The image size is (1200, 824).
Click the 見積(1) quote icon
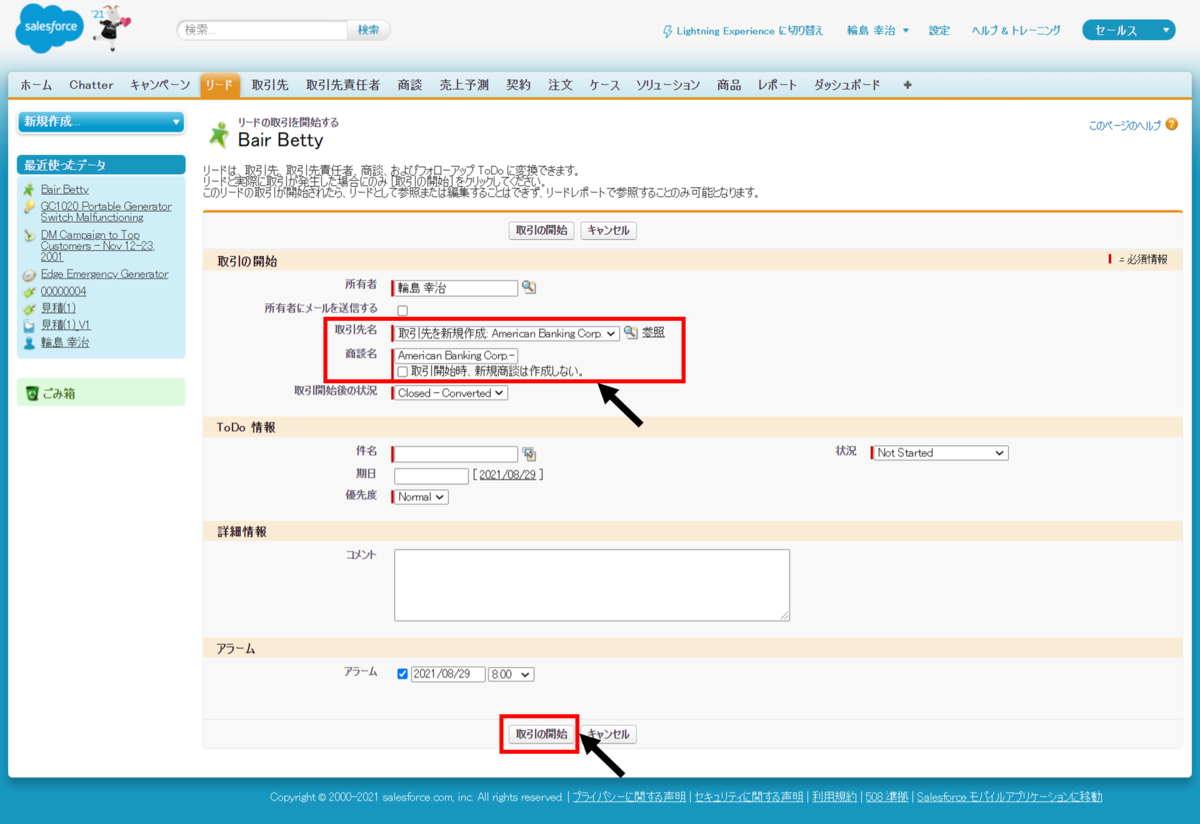point(29,309)
